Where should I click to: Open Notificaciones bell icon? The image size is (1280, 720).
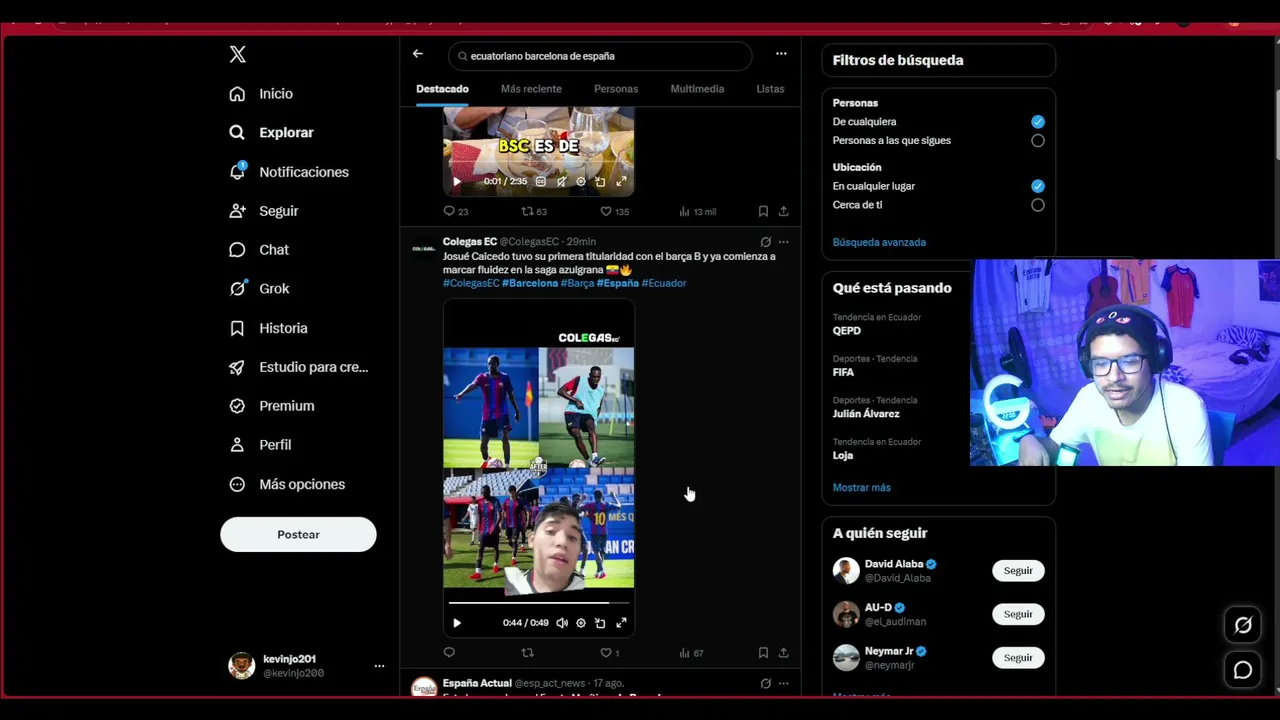point(237,171)
